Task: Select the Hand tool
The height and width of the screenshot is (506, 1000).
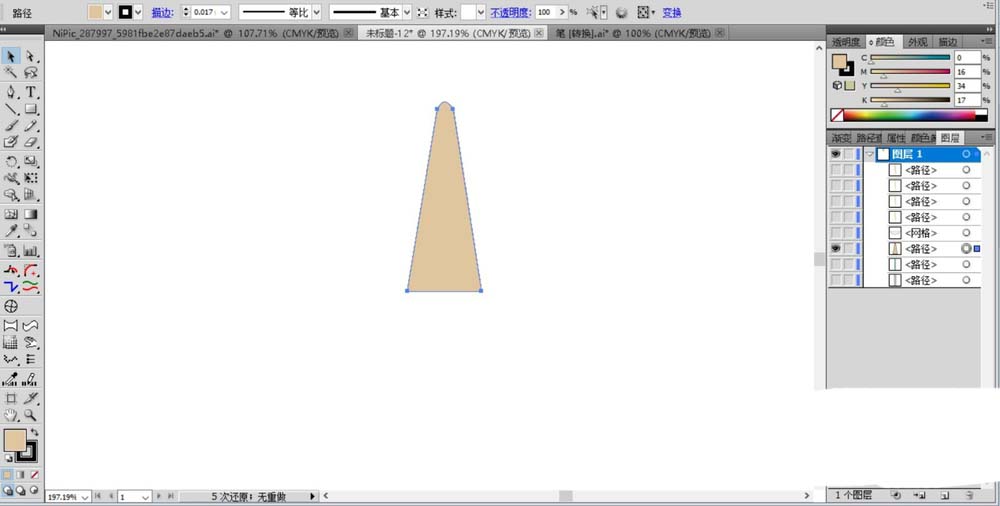Action: 11,415
